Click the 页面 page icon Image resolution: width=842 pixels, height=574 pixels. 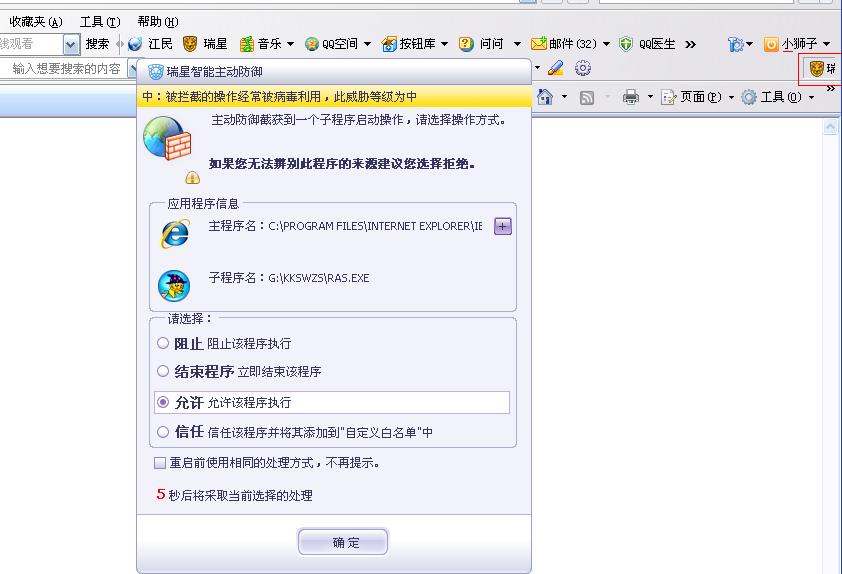pyautogui.click(x=669, y=97)
